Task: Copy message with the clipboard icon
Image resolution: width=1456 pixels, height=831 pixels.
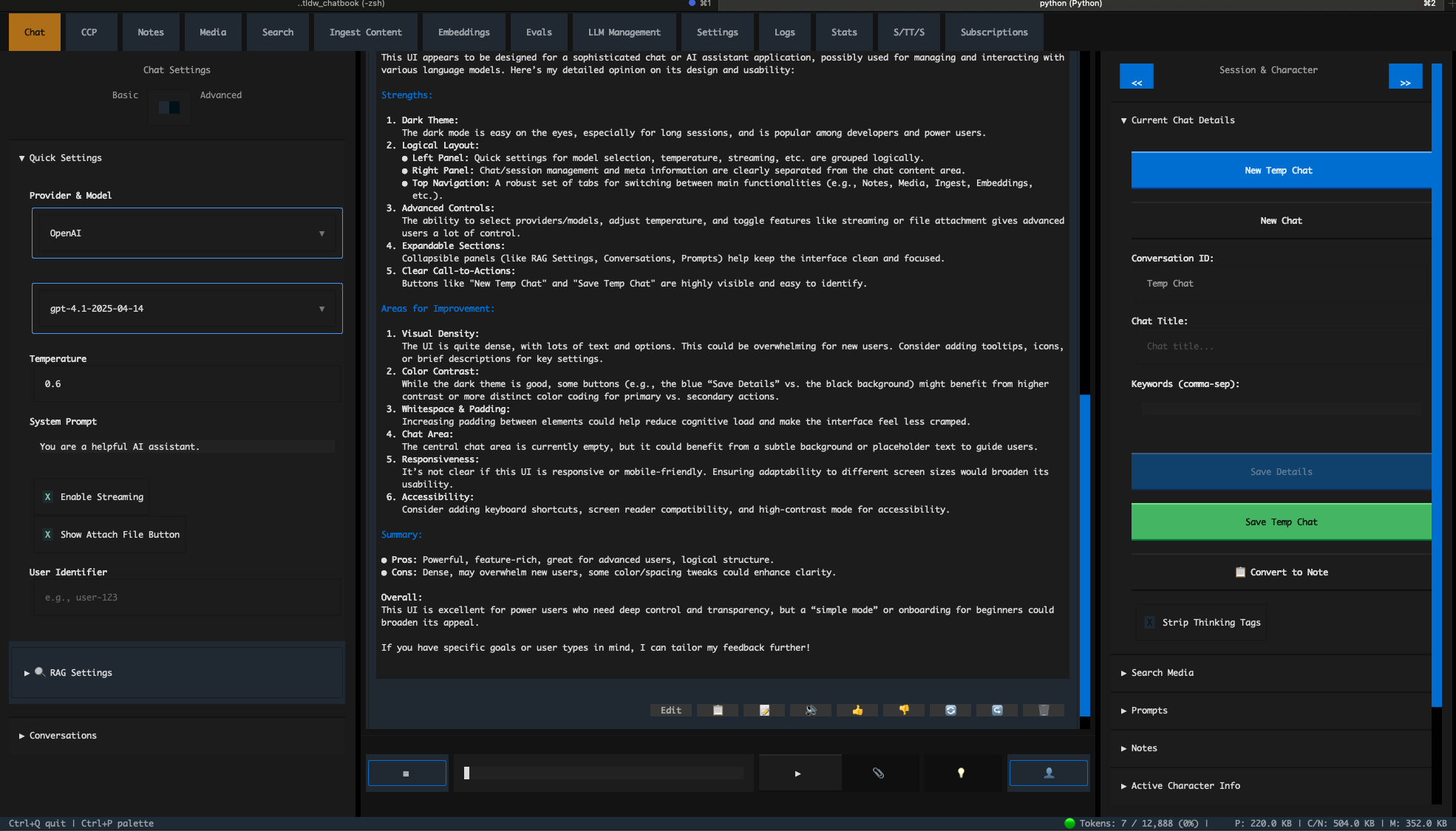Action: click(x=718, y=710)
